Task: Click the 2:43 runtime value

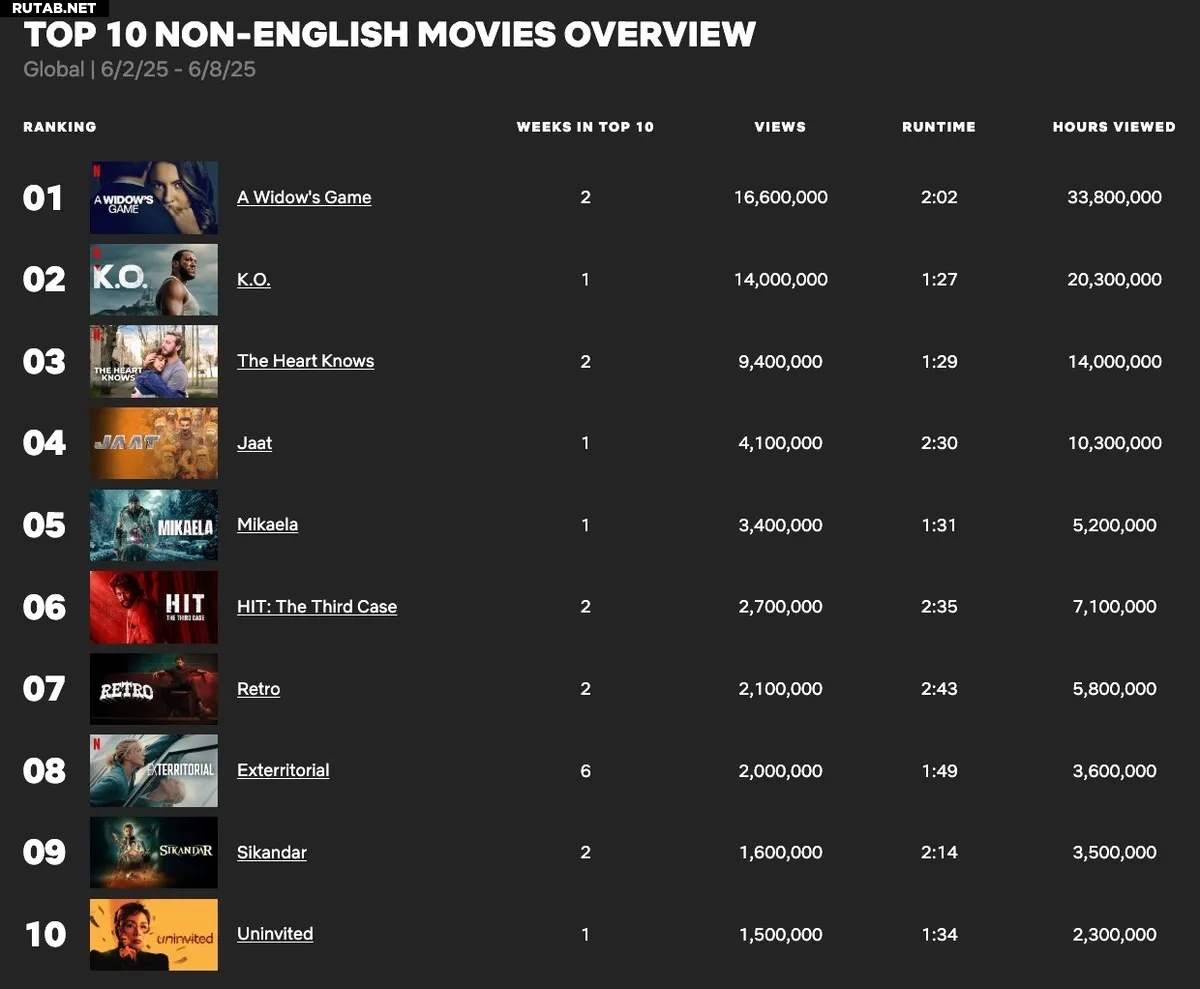Action: click(939, 688)
